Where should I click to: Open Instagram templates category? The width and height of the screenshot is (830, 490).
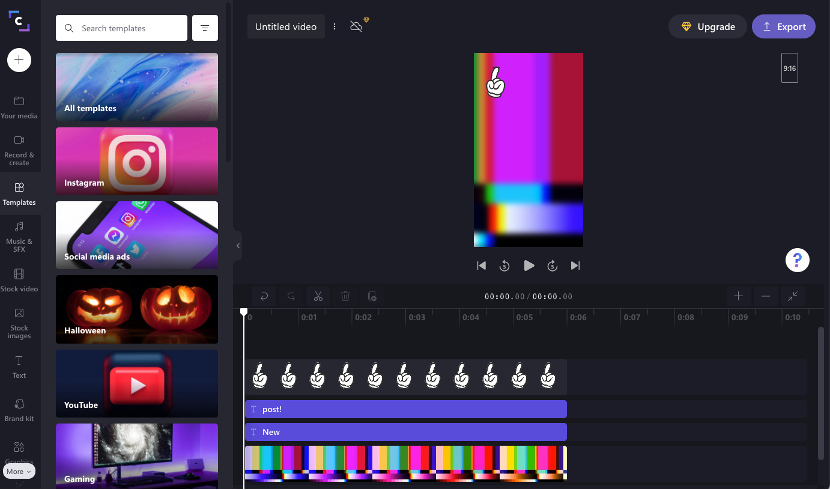137,161
